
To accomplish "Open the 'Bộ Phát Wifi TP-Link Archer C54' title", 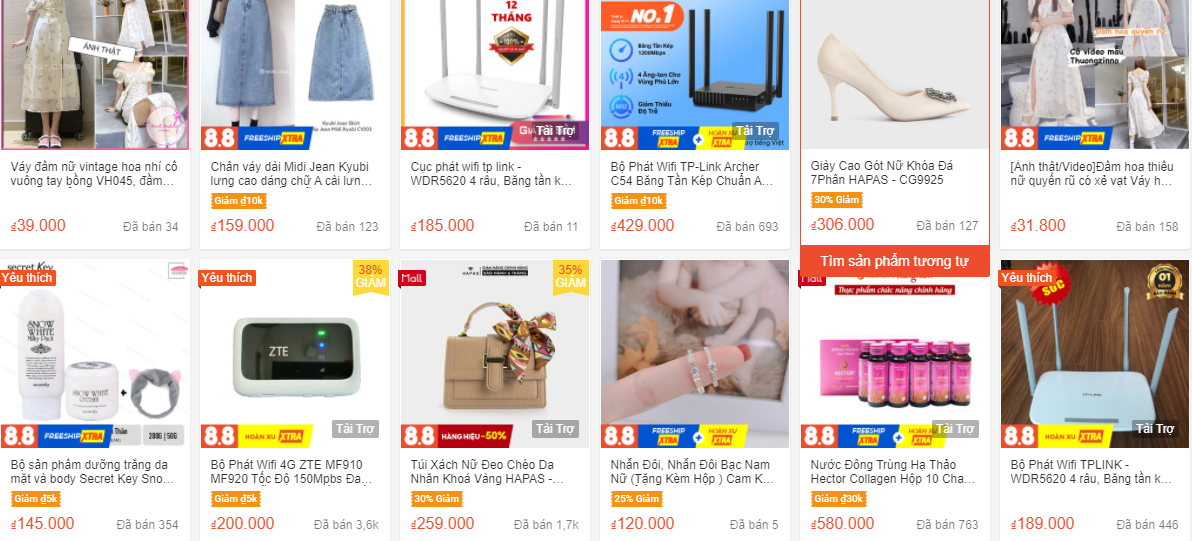I will pyautogui.click(x=693, y=174).
